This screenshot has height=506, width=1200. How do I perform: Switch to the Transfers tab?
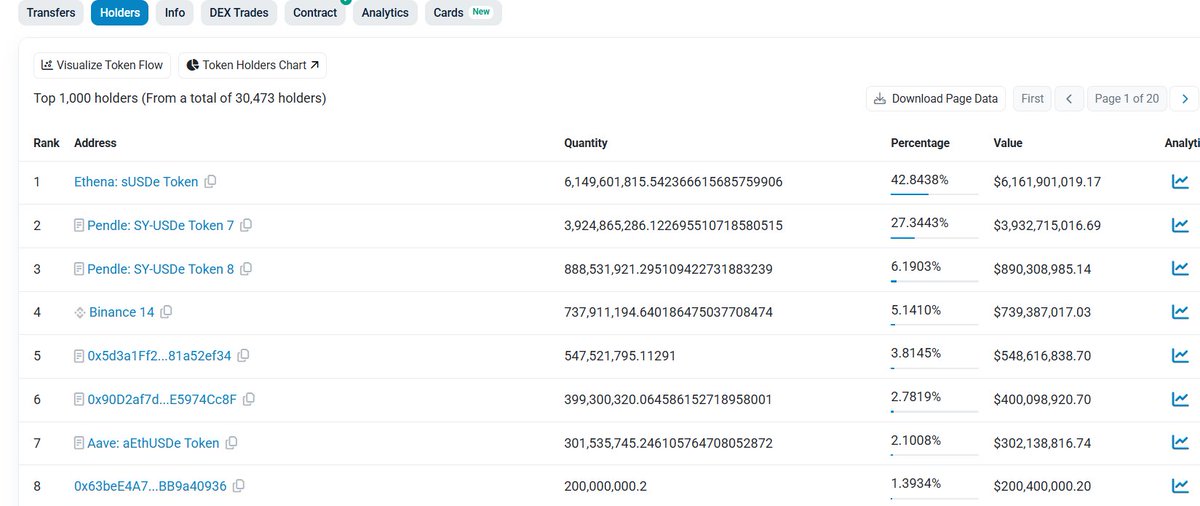pyautogui.click(x=51, y=13)
